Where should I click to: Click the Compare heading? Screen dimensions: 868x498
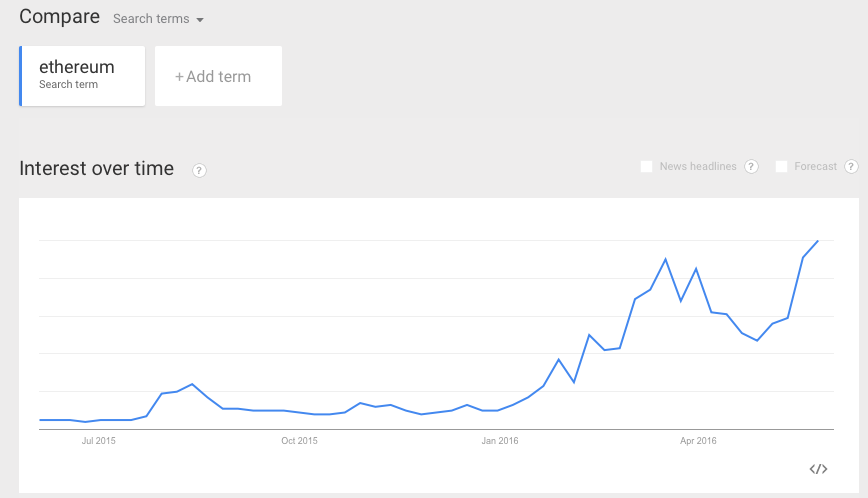pyautogui.click(x=59, y=17)
